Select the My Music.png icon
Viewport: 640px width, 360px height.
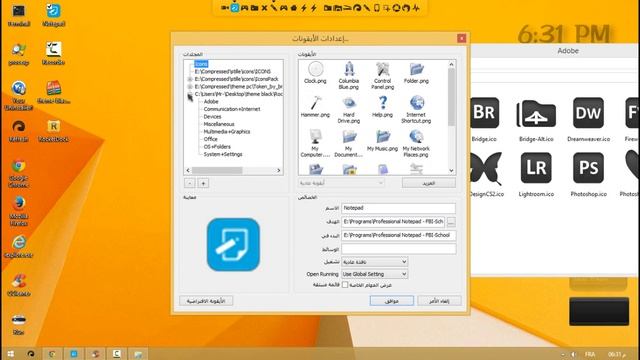click(382, 140)
